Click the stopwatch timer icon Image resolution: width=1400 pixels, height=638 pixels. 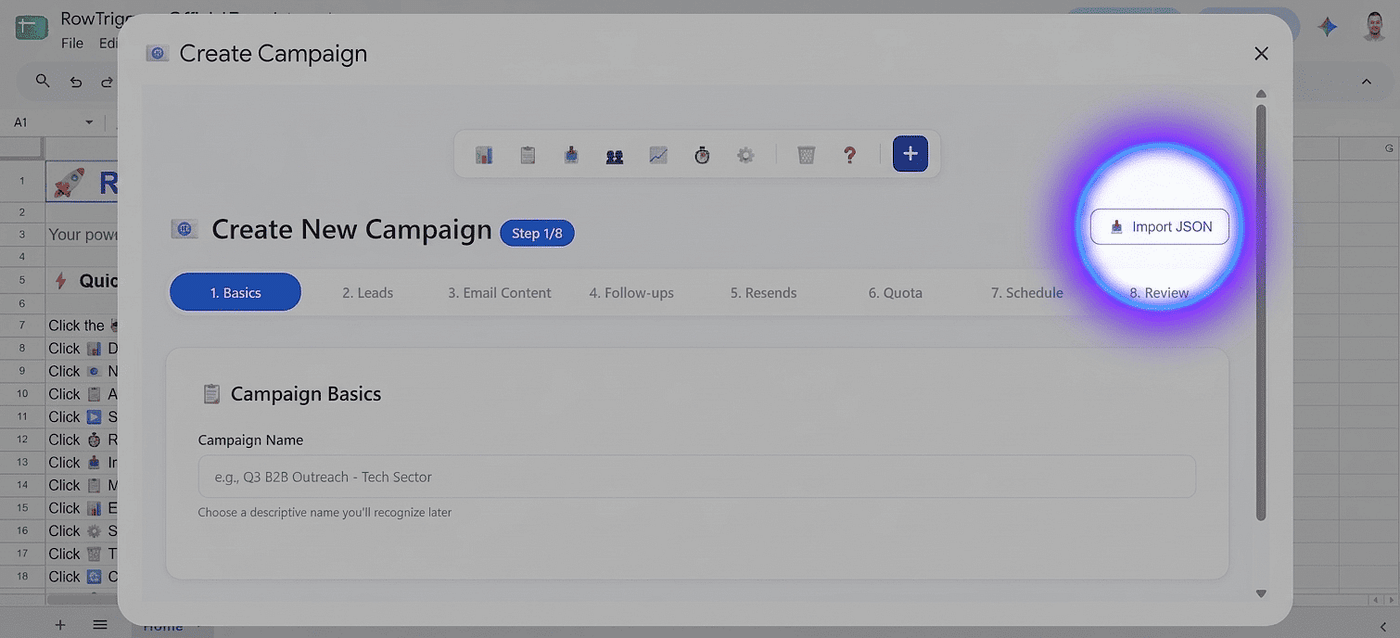tap(702, 155)
